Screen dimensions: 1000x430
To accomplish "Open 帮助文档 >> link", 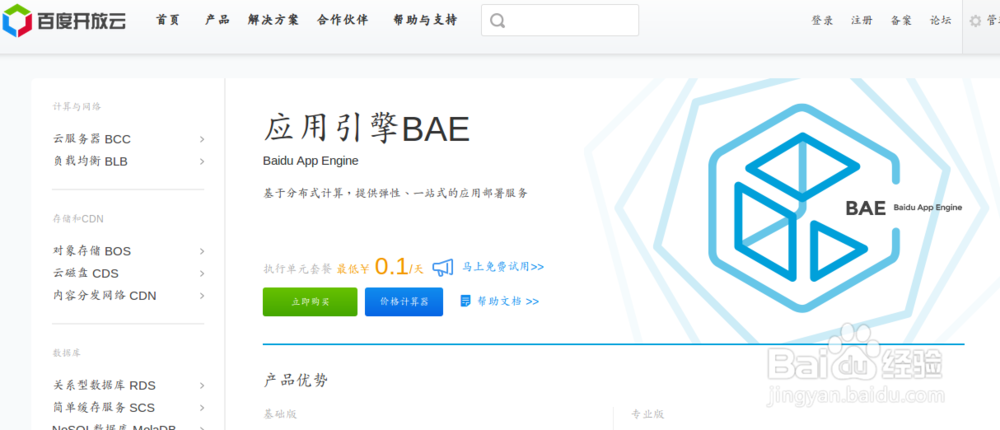I will (x=508, y=301).
